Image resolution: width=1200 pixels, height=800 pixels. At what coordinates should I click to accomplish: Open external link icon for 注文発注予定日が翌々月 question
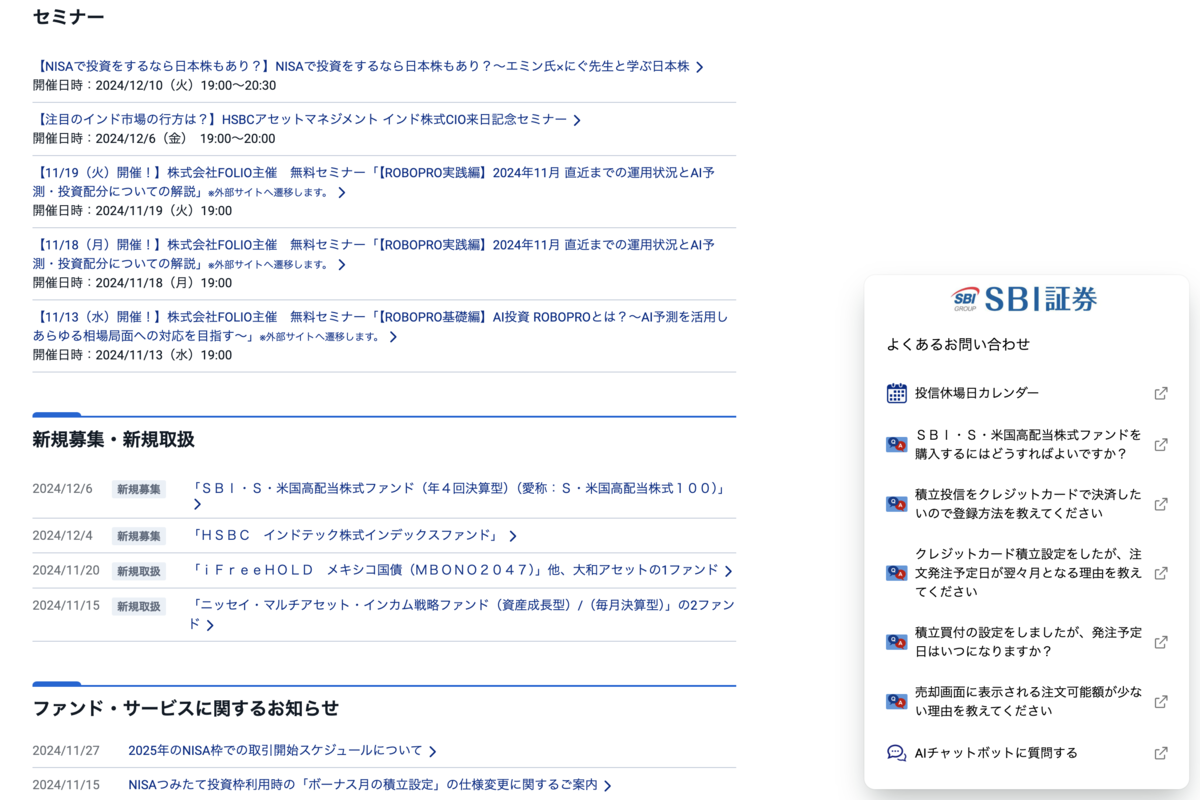[1161, 573]
